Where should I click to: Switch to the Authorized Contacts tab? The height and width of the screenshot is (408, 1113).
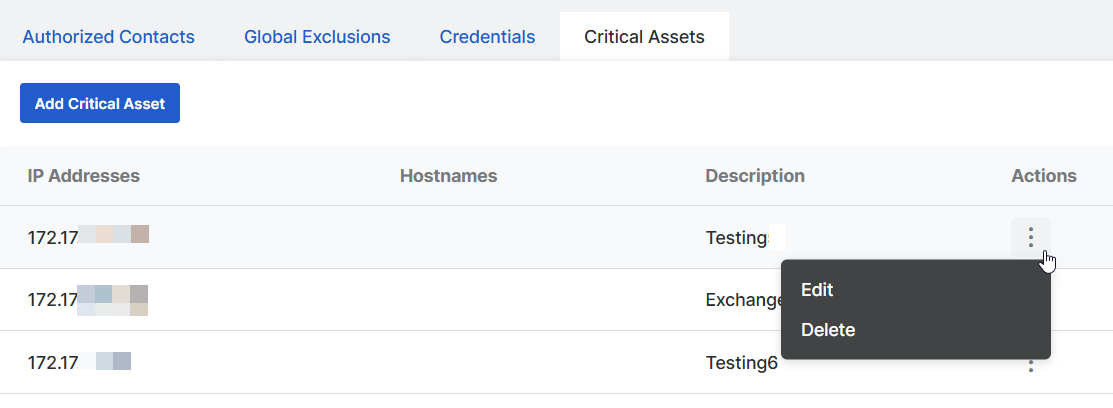108,37
